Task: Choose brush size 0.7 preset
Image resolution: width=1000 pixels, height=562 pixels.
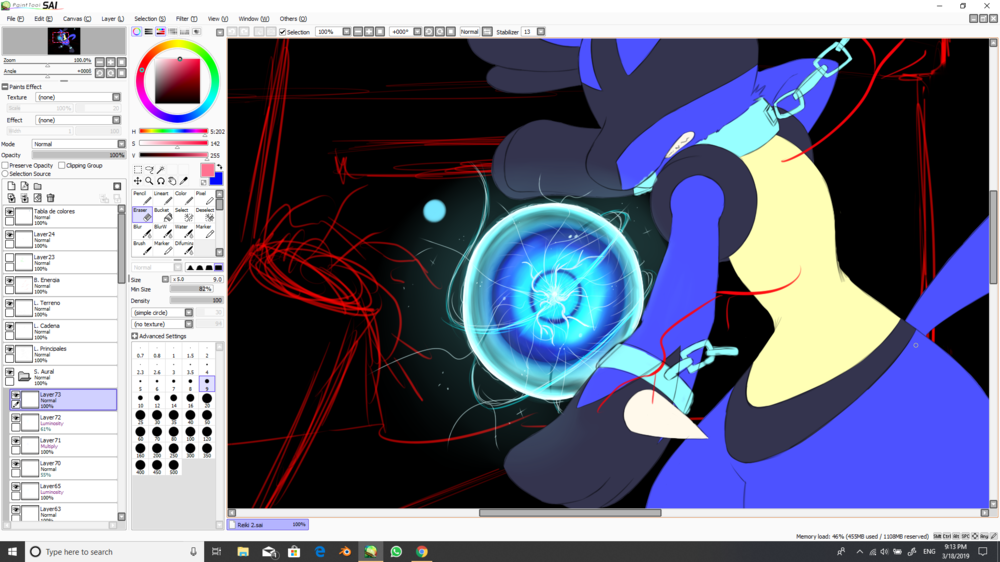Action: (x=140, y=351)
